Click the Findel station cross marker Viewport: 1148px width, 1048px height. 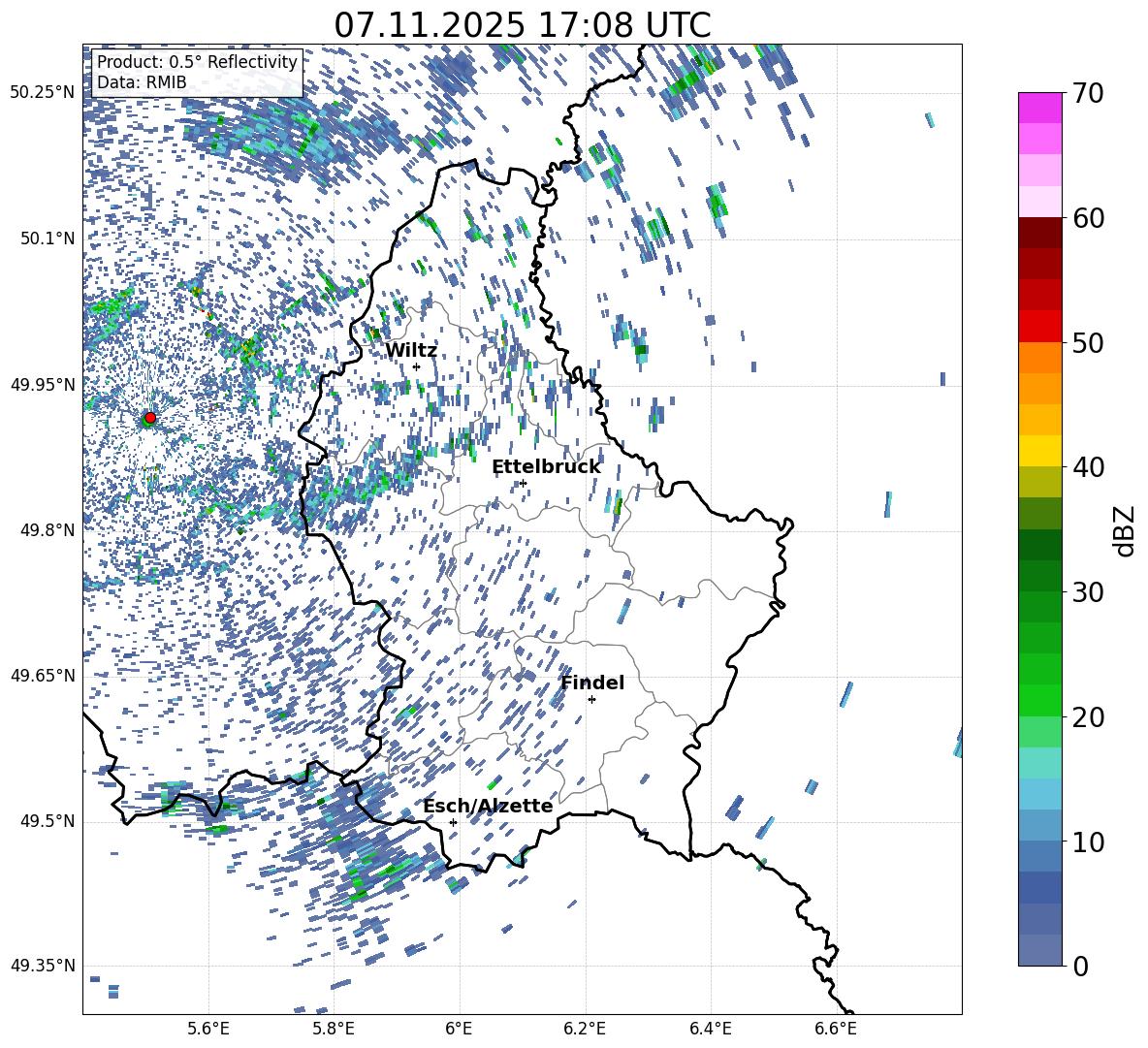pos(591,700)
